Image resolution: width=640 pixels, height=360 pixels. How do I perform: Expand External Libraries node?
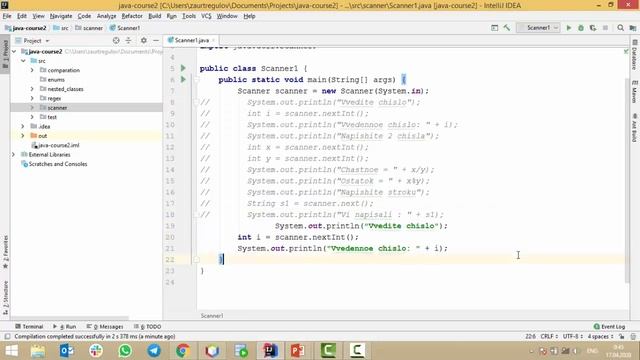pos(14,155)
